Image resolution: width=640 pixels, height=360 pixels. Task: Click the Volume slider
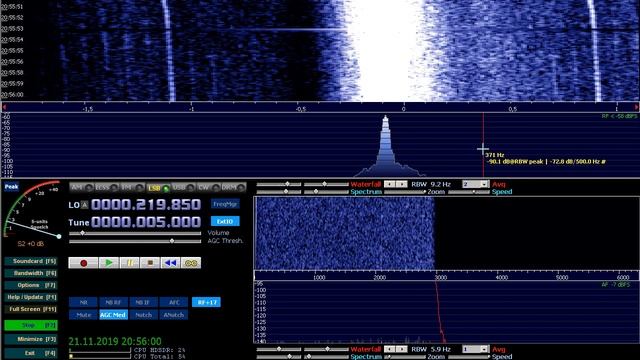(x=135, y=233)
